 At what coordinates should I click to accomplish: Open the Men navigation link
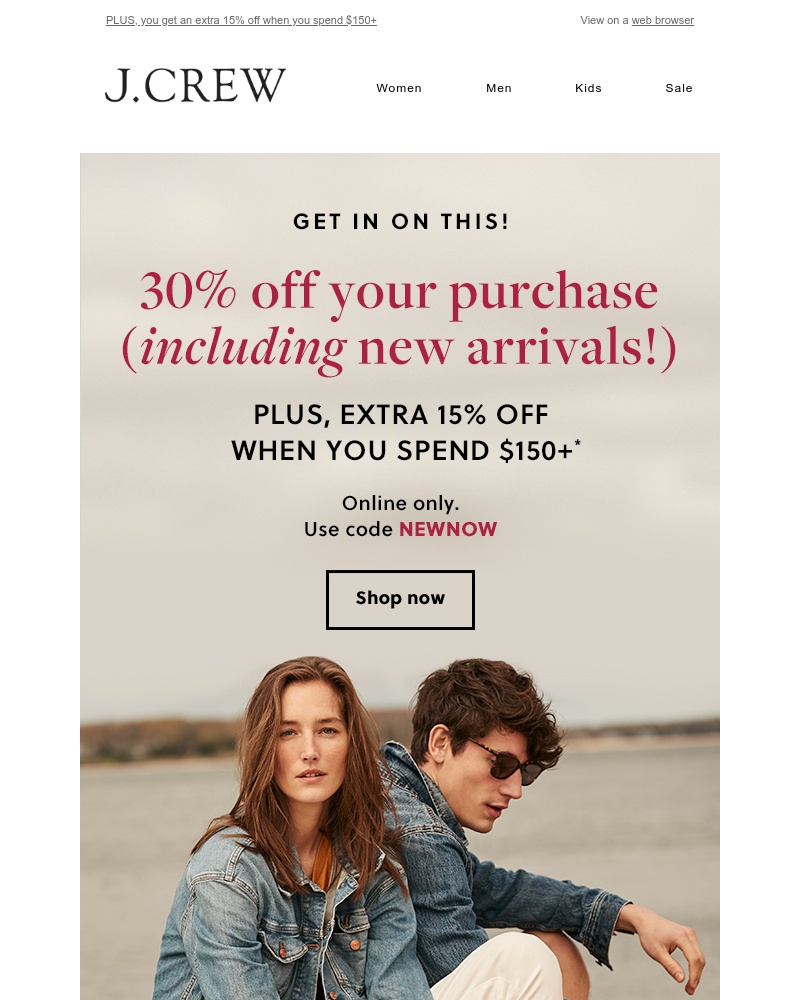[x=499, y=88]
